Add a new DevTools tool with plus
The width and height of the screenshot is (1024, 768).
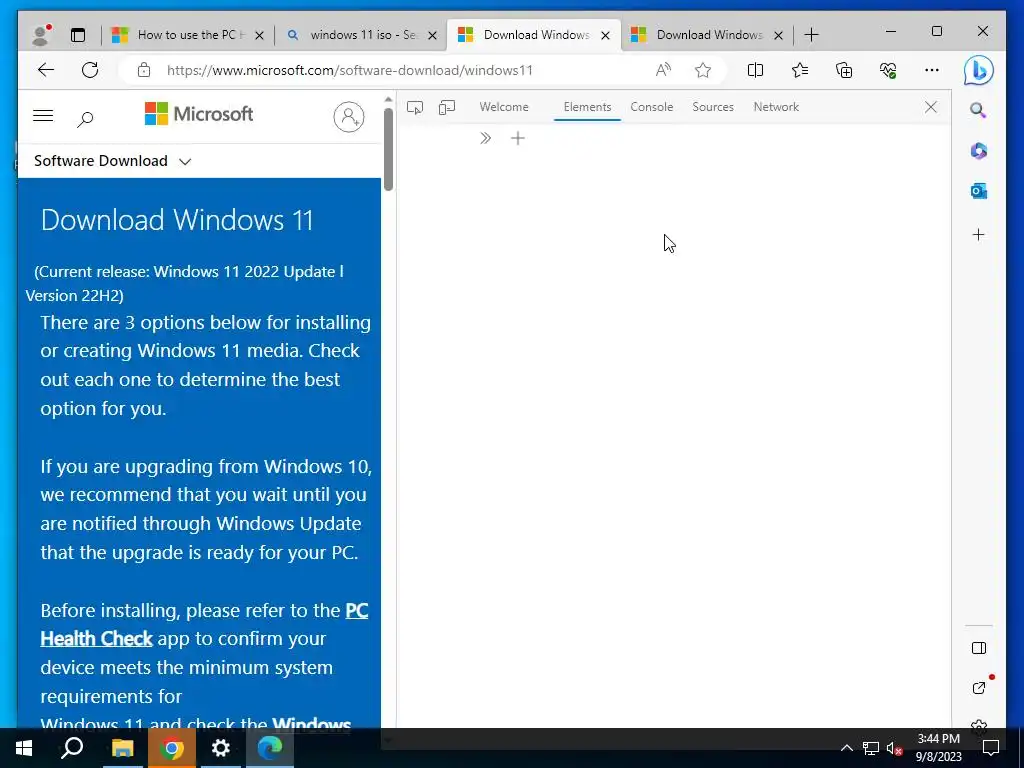click(x=518, y=138)
